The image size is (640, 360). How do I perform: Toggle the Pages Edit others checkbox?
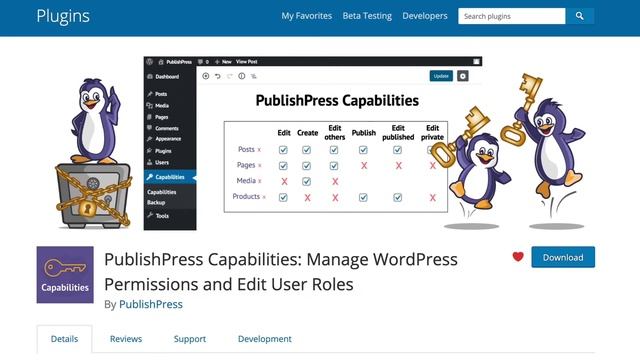coord(334,166)
